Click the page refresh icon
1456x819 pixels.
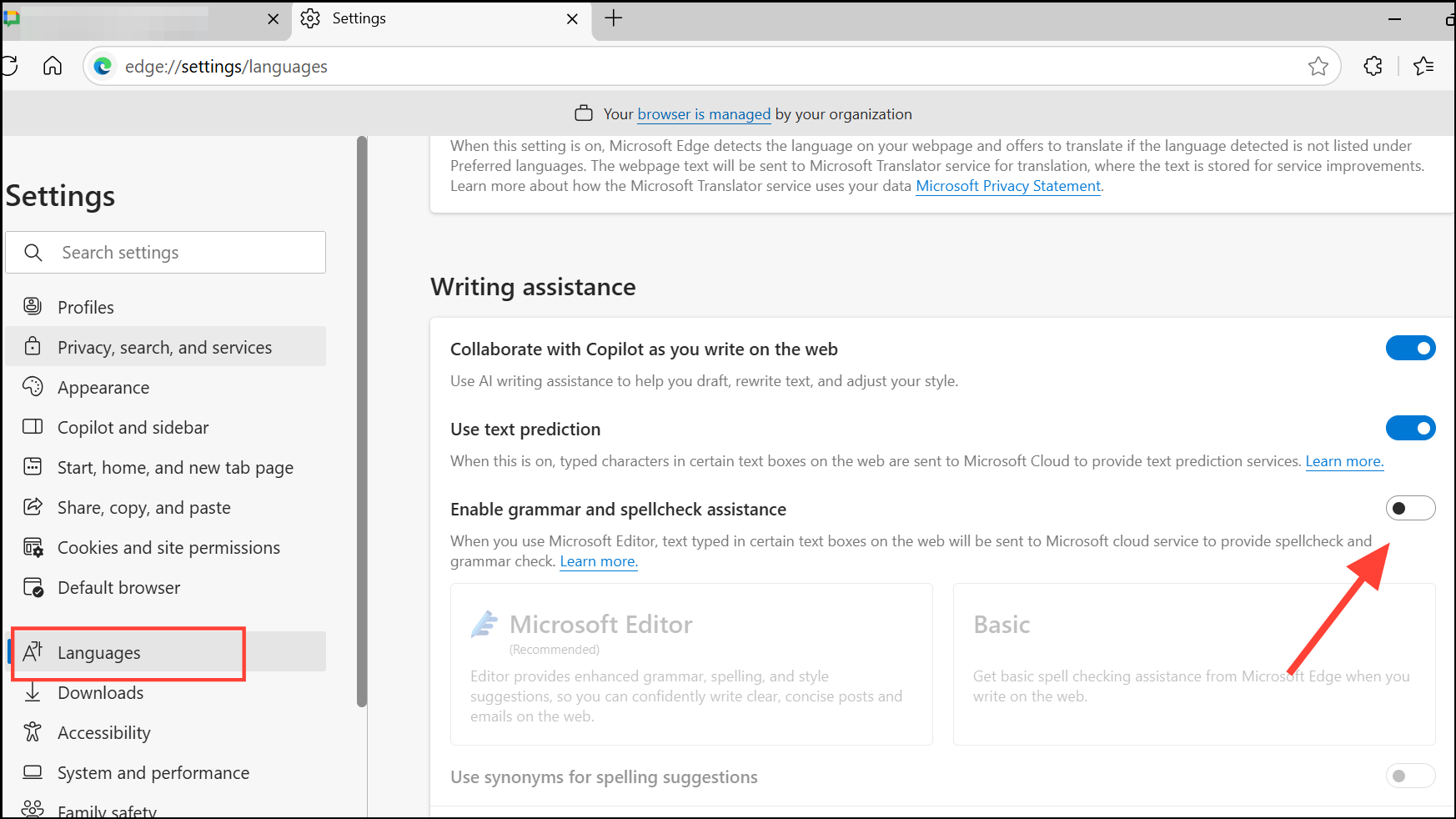(11, 66)
